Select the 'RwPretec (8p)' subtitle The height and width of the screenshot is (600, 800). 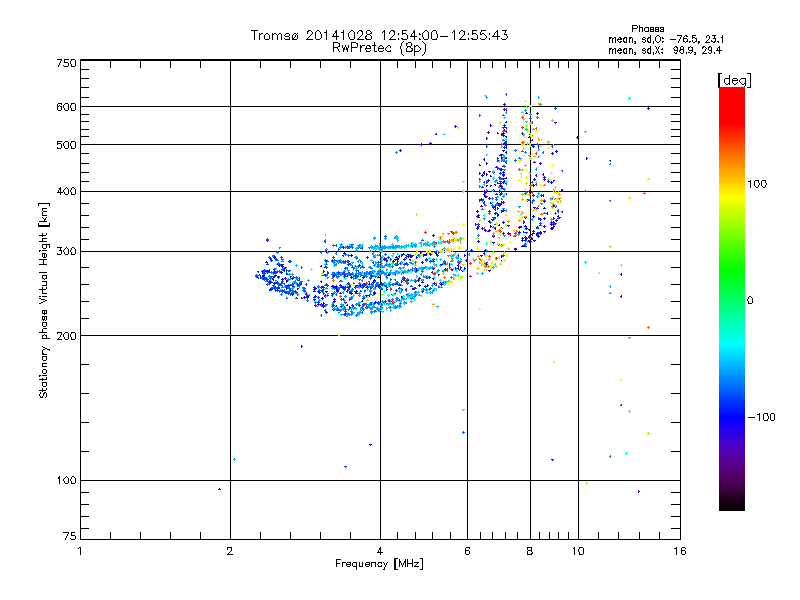coord(379,48)
